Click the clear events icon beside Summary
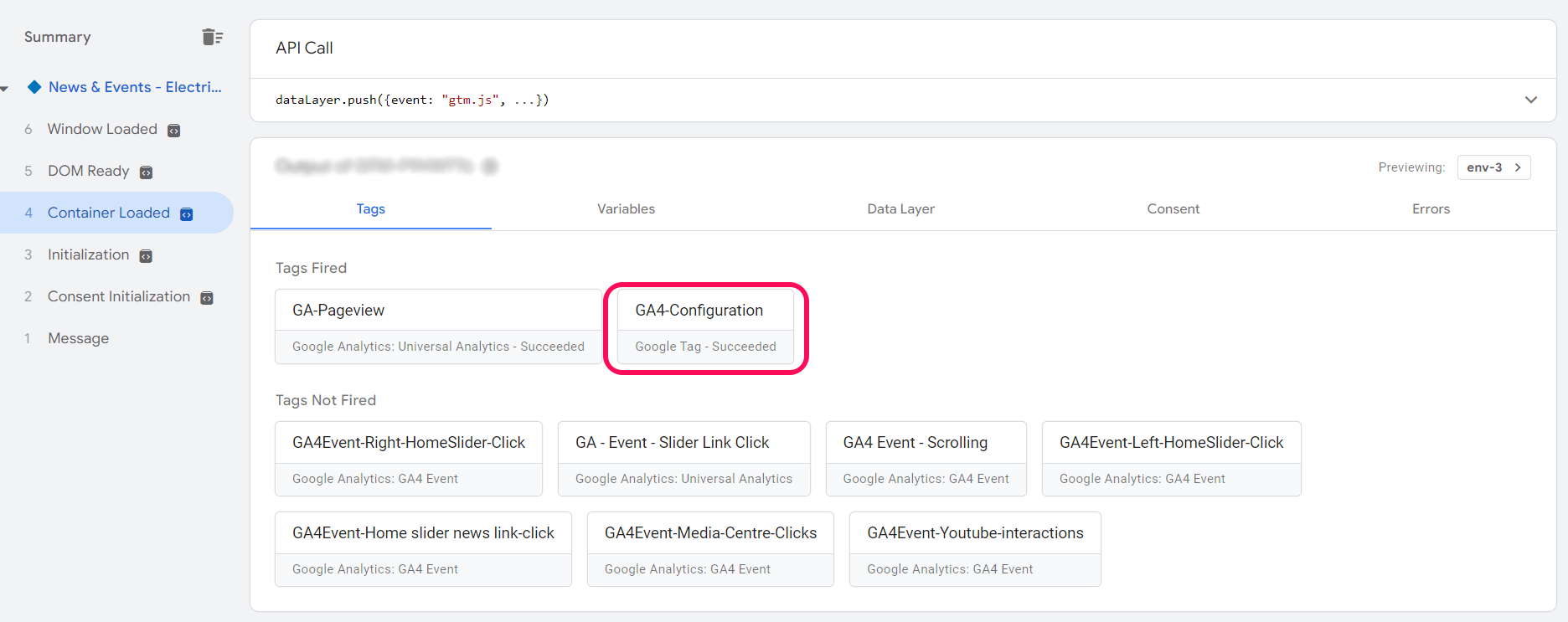 click(212, 37)
